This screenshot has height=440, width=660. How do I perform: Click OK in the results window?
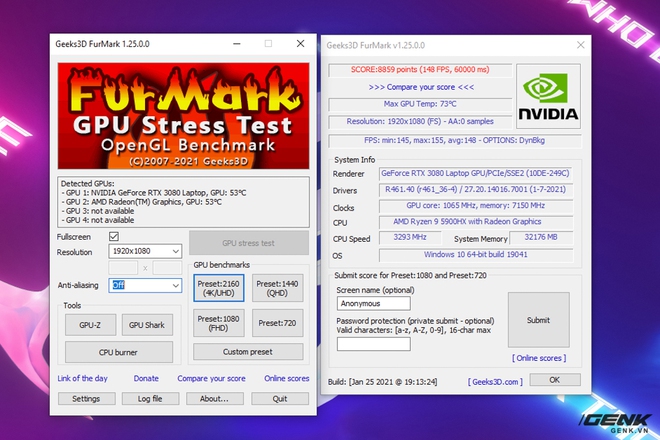click(x=555, y=380)
